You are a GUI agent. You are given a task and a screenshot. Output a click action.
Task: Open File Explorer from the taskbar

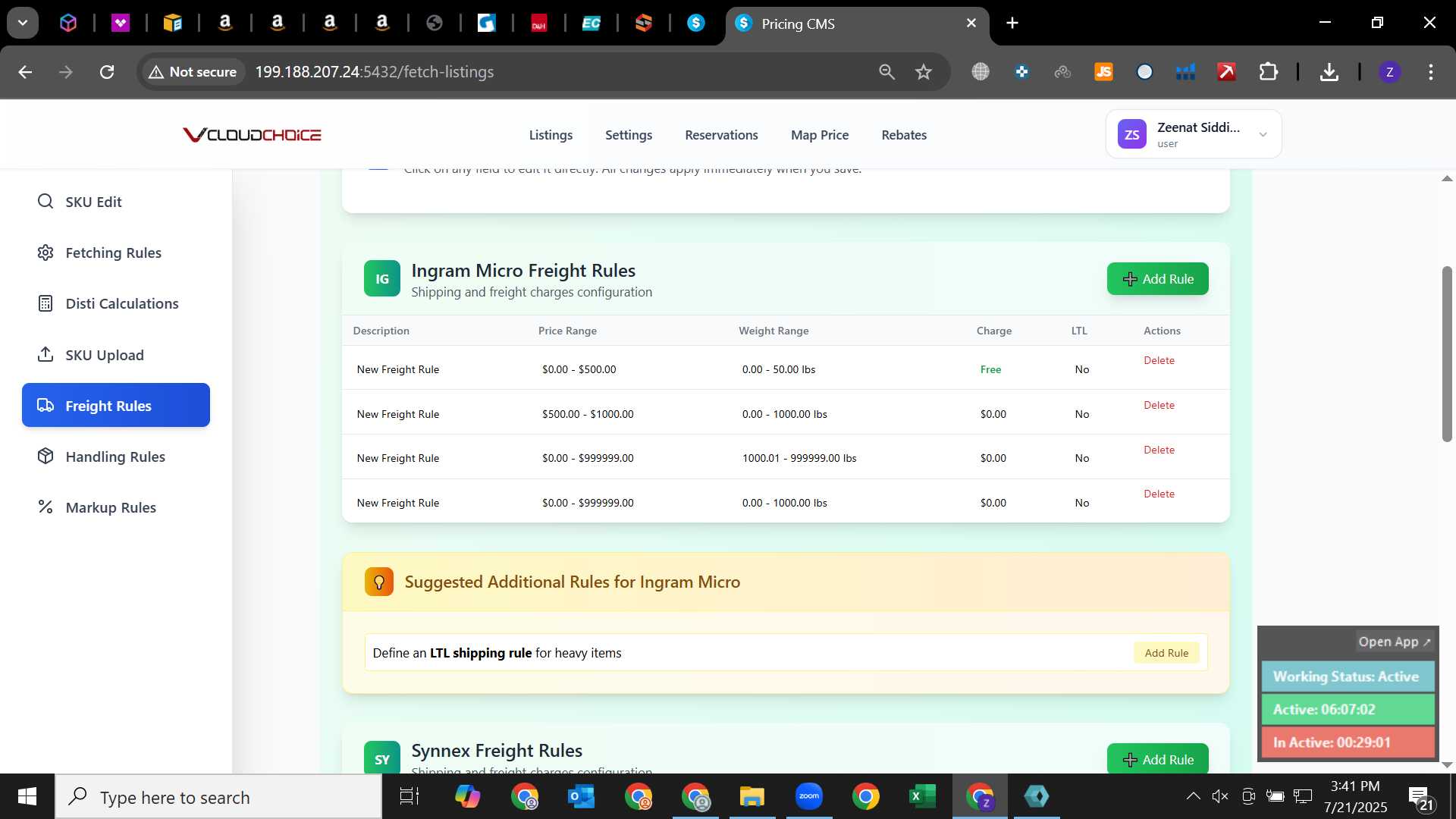point(752,796)
